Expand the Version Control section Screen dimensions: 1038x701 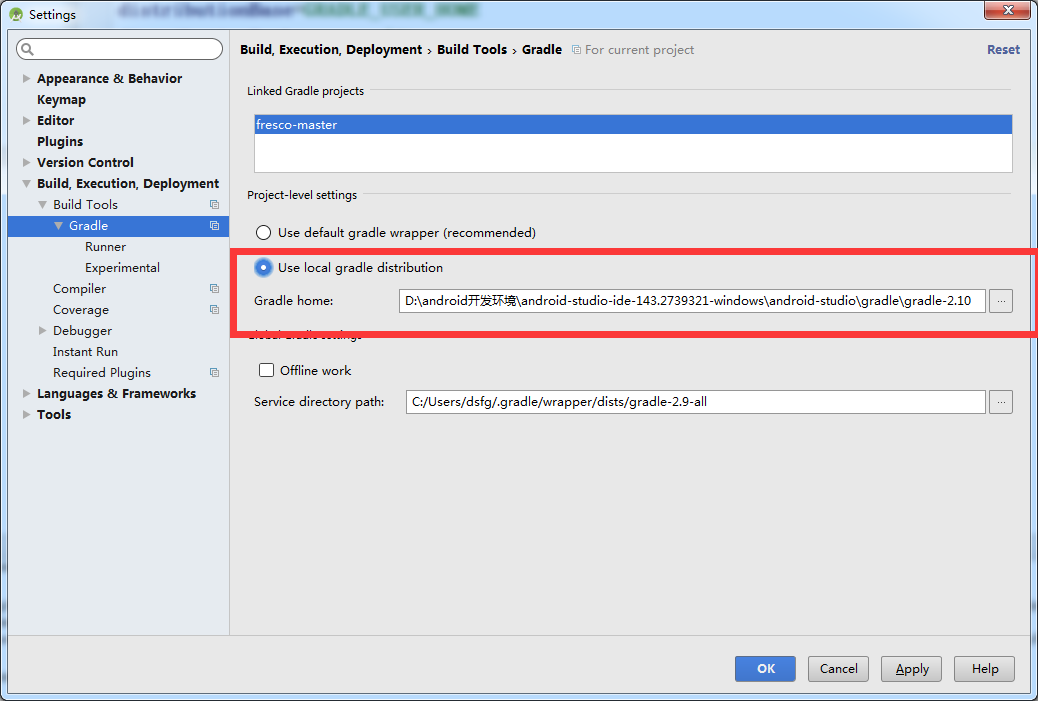[x=26, y=162]
